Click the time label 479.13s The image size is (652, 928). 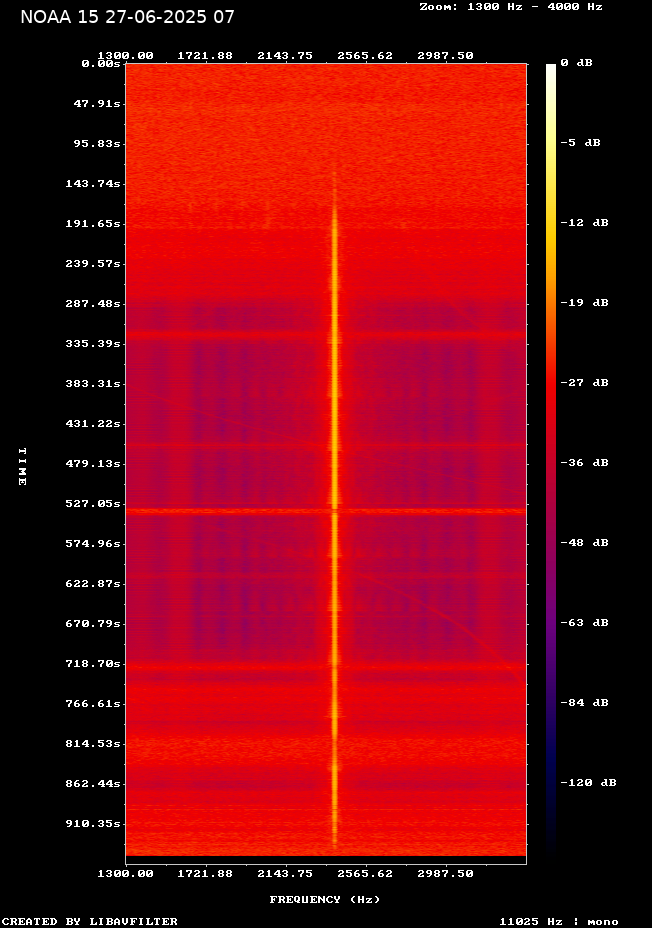pos(93,463)
